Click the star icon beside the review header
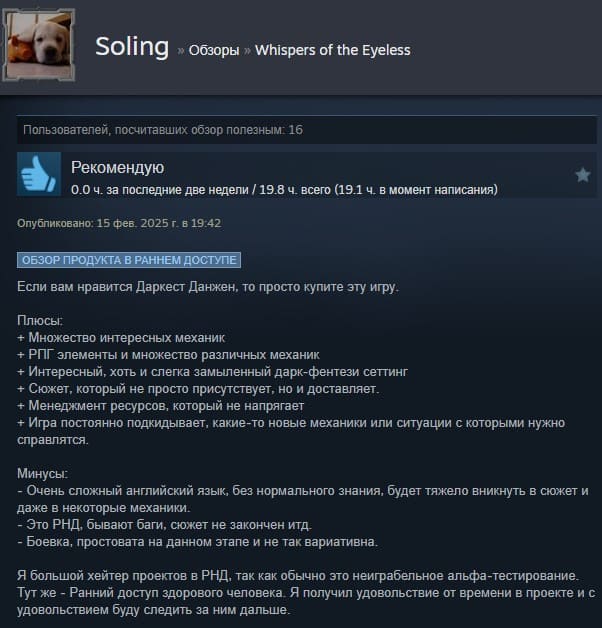602x628 pixels. [x=582, y=175]
